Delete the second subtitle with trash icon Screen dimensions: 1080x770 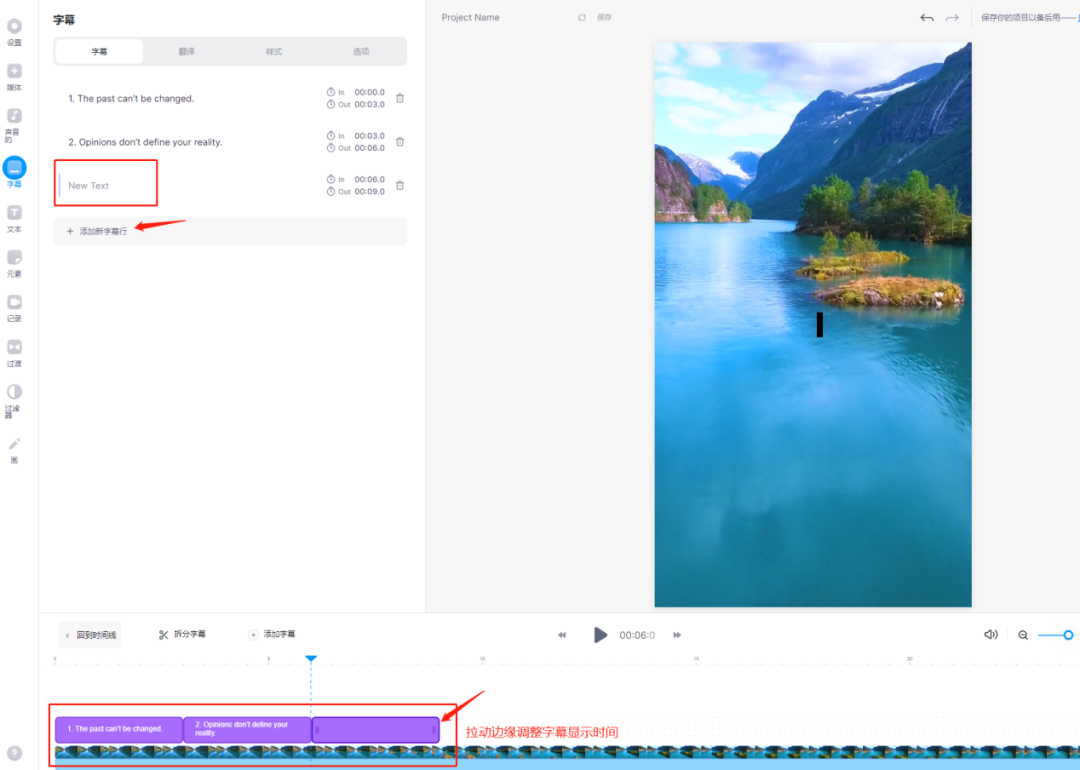[400, 142]
